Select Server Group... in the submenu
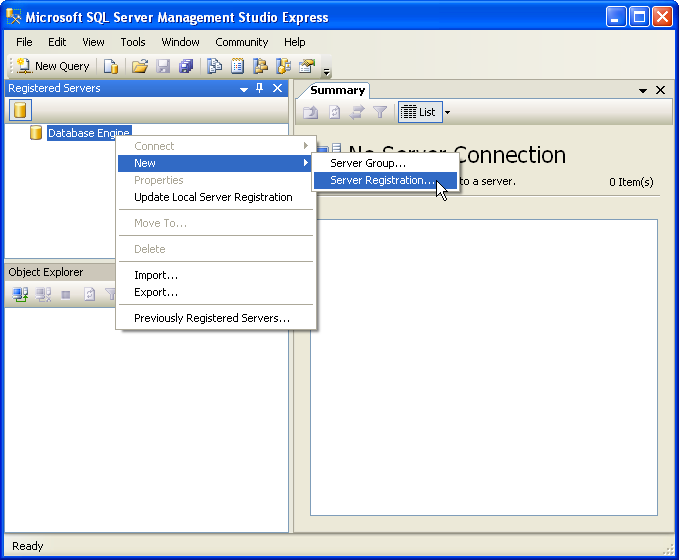Viewport: 679px width, 560px height. [385, 163]
